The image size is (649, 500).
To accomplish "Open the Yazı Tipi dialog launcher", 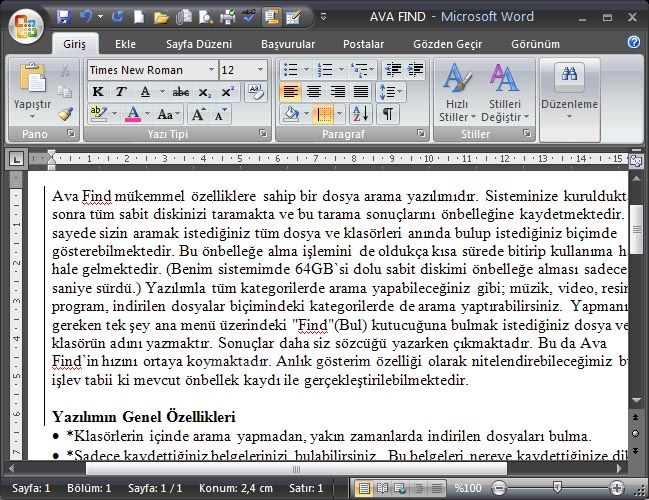I will (263, 133).
